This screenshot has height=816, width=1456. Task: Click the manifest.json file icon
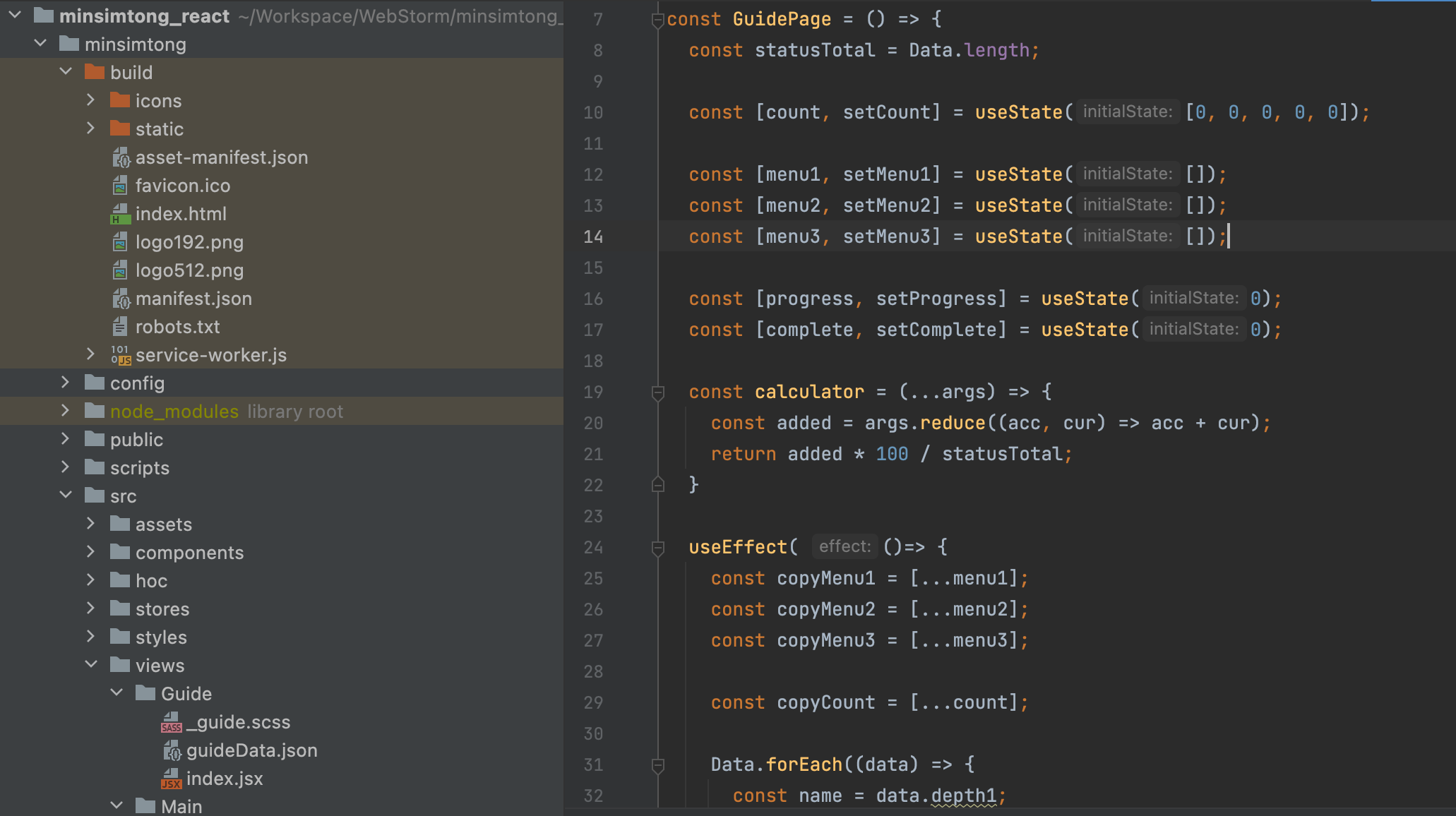click(x=121, y=299)
